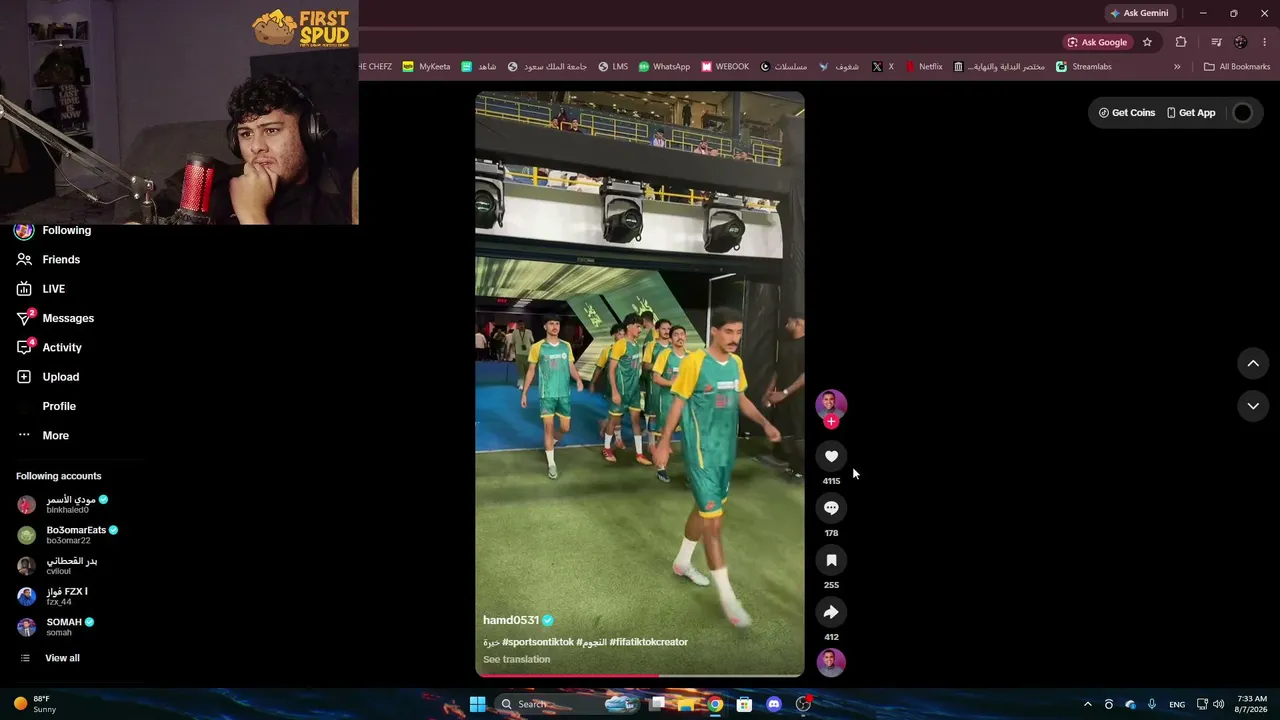
Task: Open Bo3omarEats following account
Action: point(68,535)
